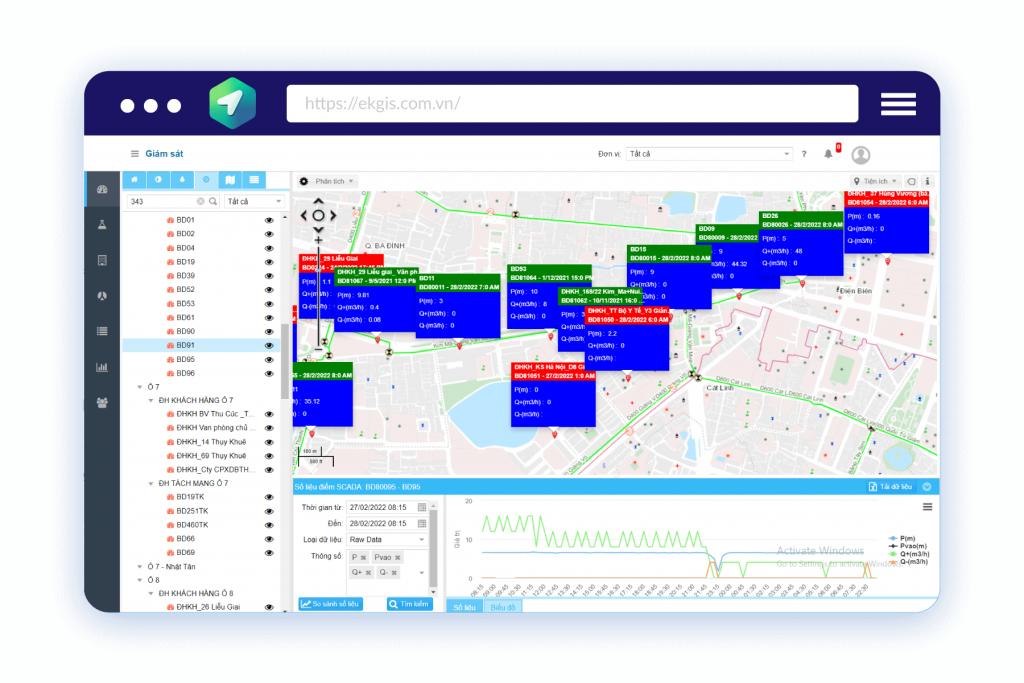
Task: Switch to the Số liệu tab
Action: pyautogui.click(x=464, y=607)
